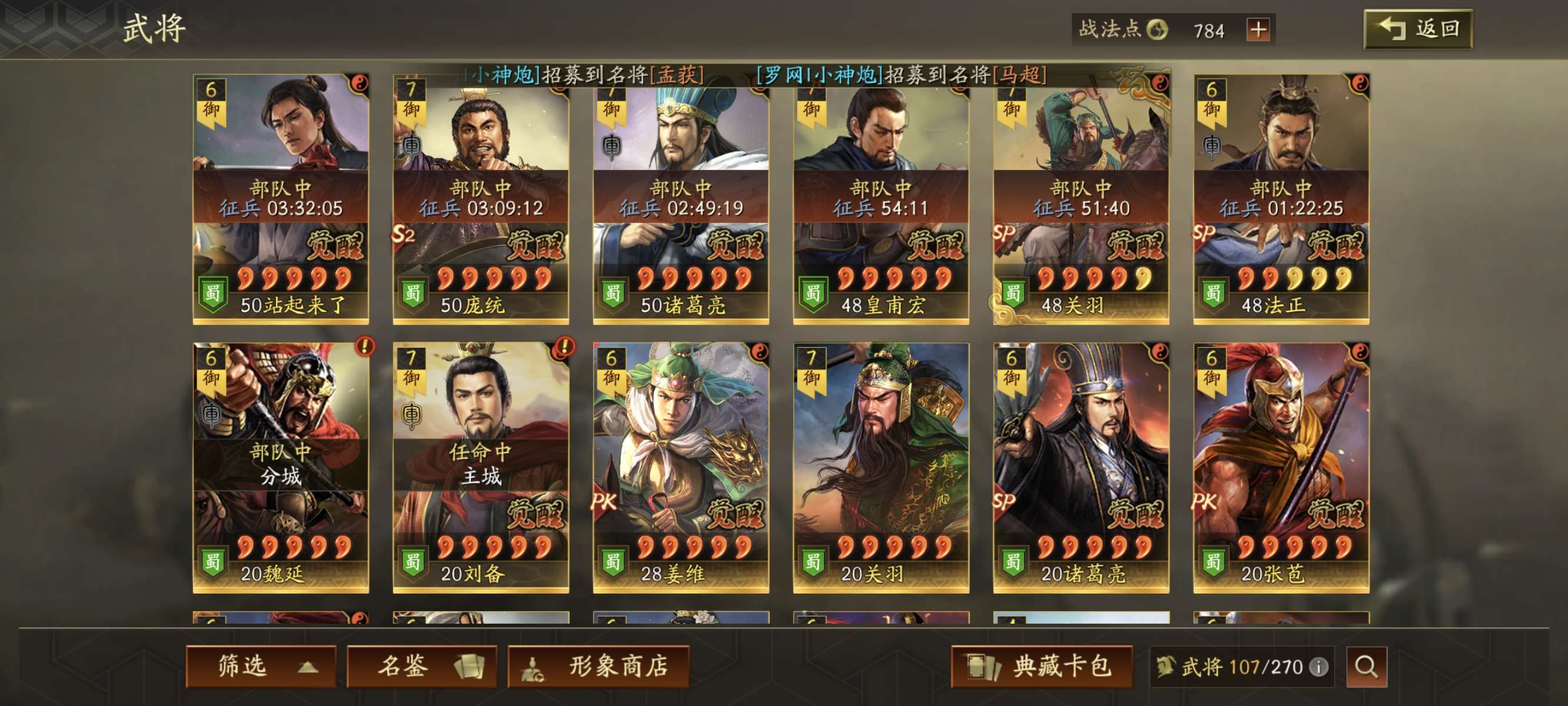Click the red alert badge on 魏延 card
Screen dimensions: 1568x706
(x=364, y=346)
